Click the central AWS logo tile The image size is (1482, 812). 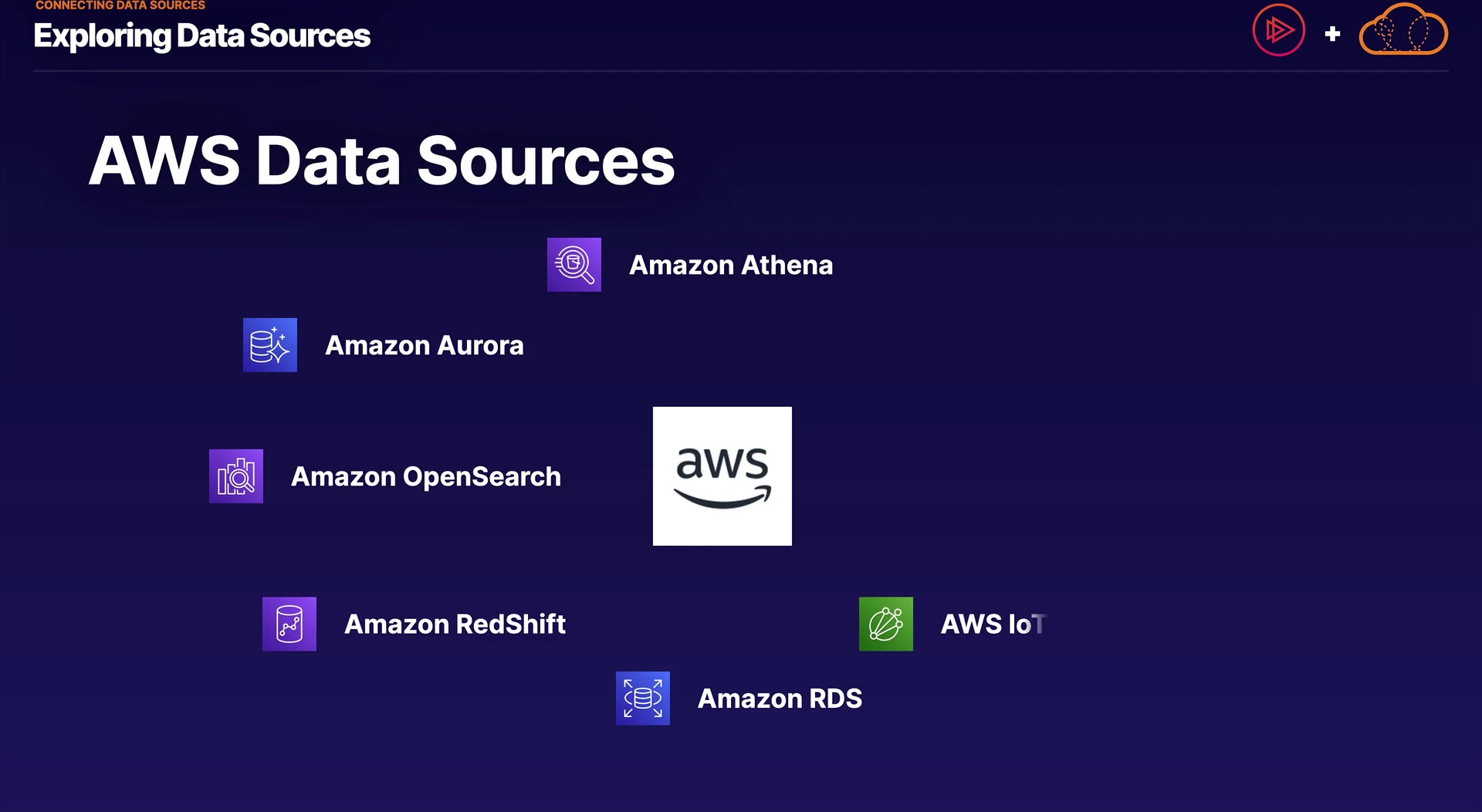722,476
